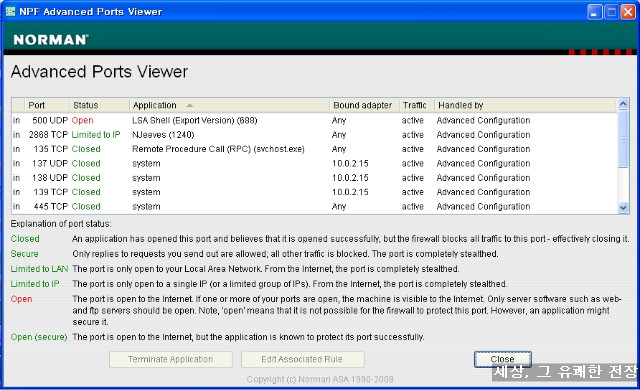The image size is (640, 390).
Task: Click the NPF window title bar icon
Action: [10, 11]
